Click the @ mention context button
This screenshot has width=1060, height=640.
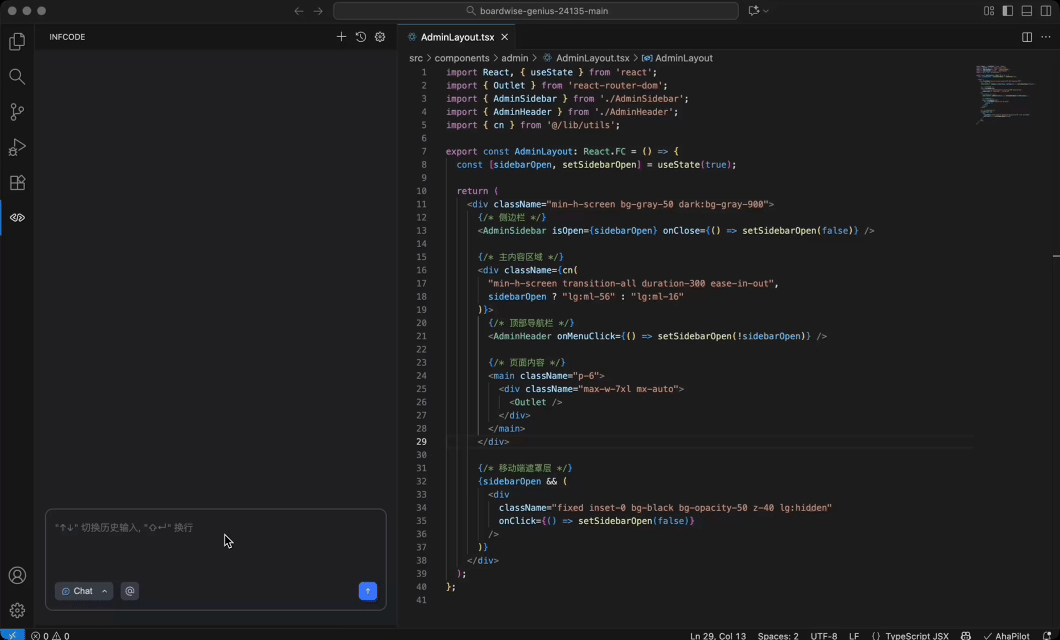coord(129,591)
